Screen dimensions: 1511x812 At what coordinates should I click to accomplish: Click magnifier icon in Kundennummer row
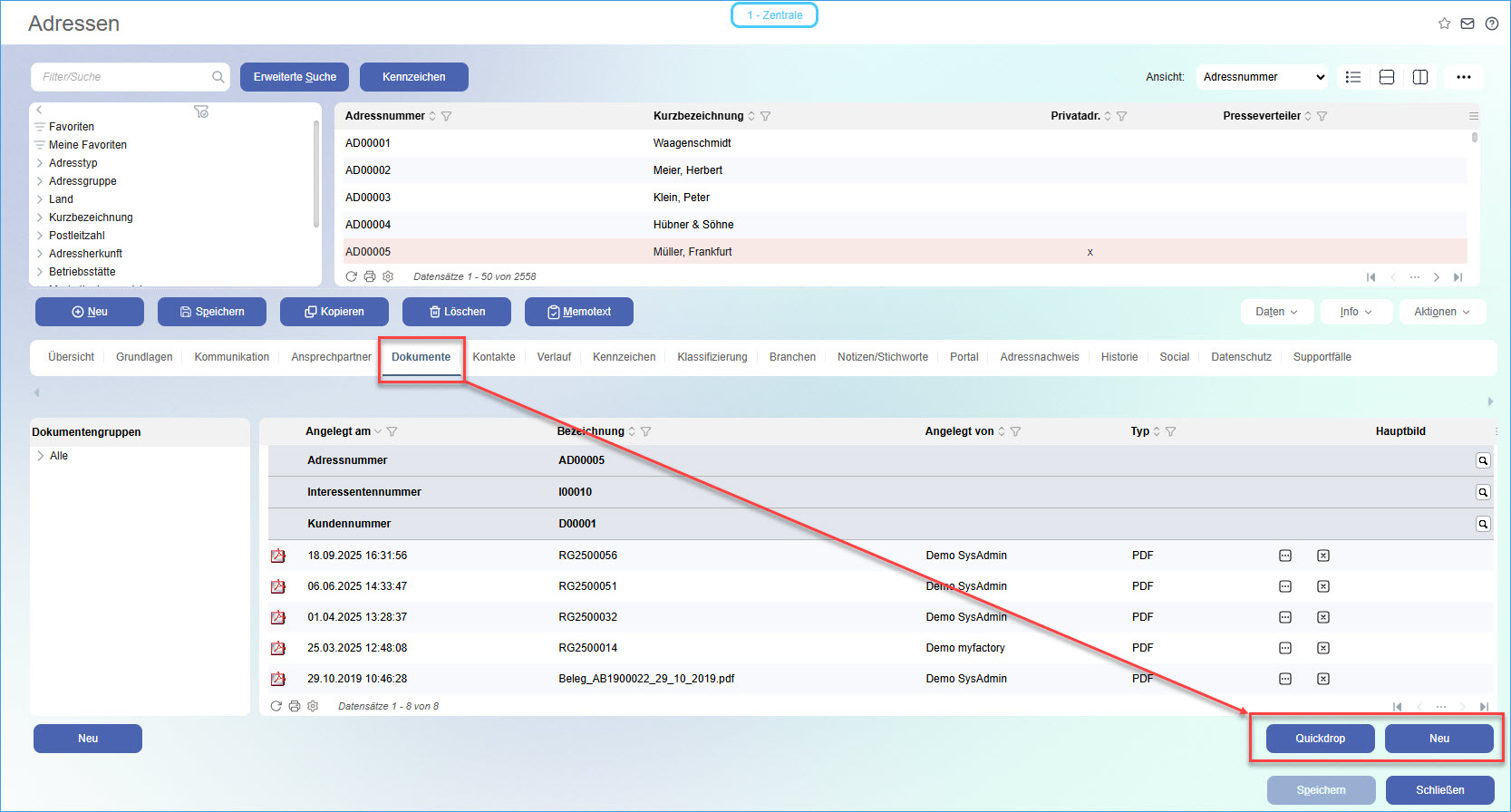[1483, 524]
